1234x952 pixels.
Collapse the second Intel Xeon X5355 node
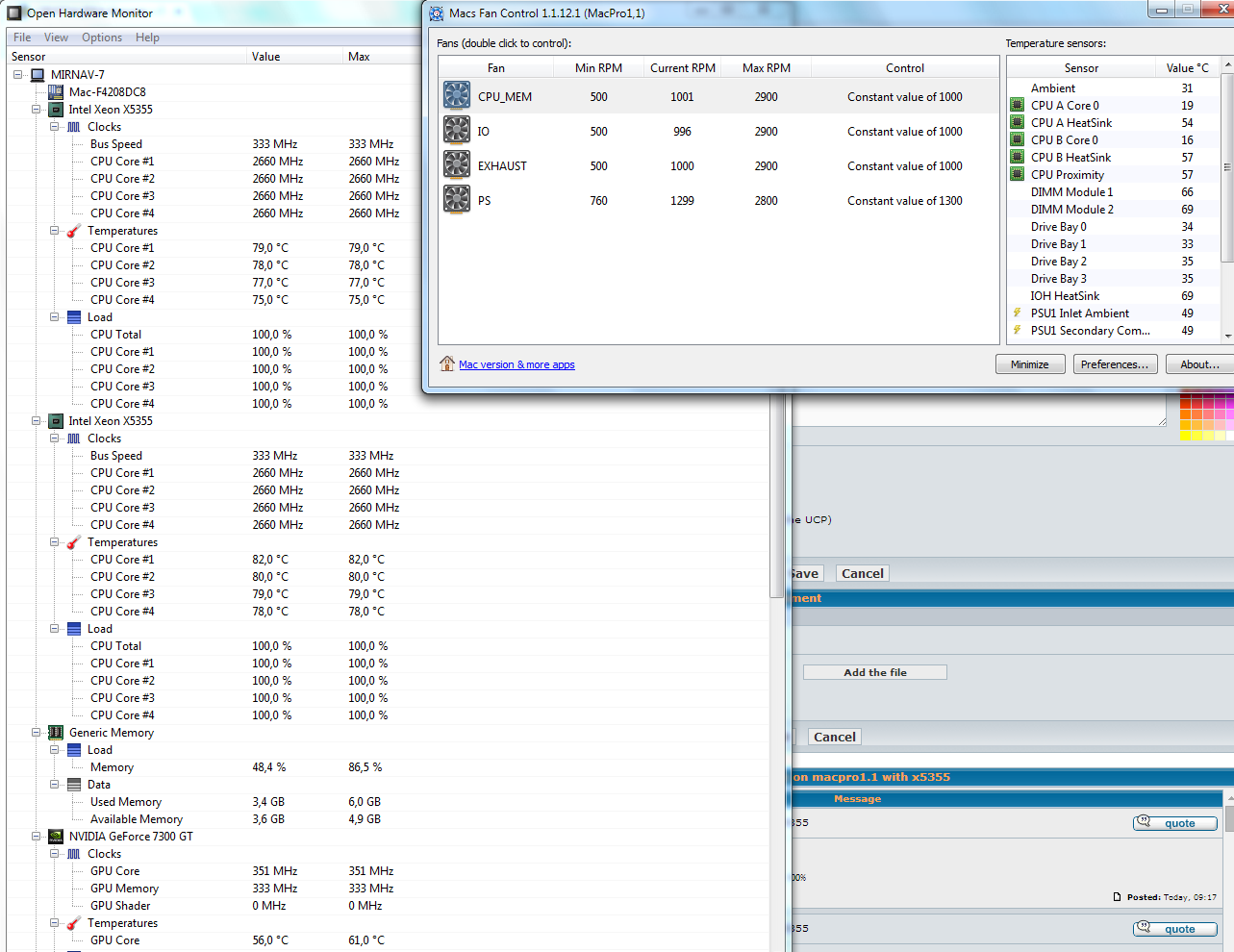point(37,421)
